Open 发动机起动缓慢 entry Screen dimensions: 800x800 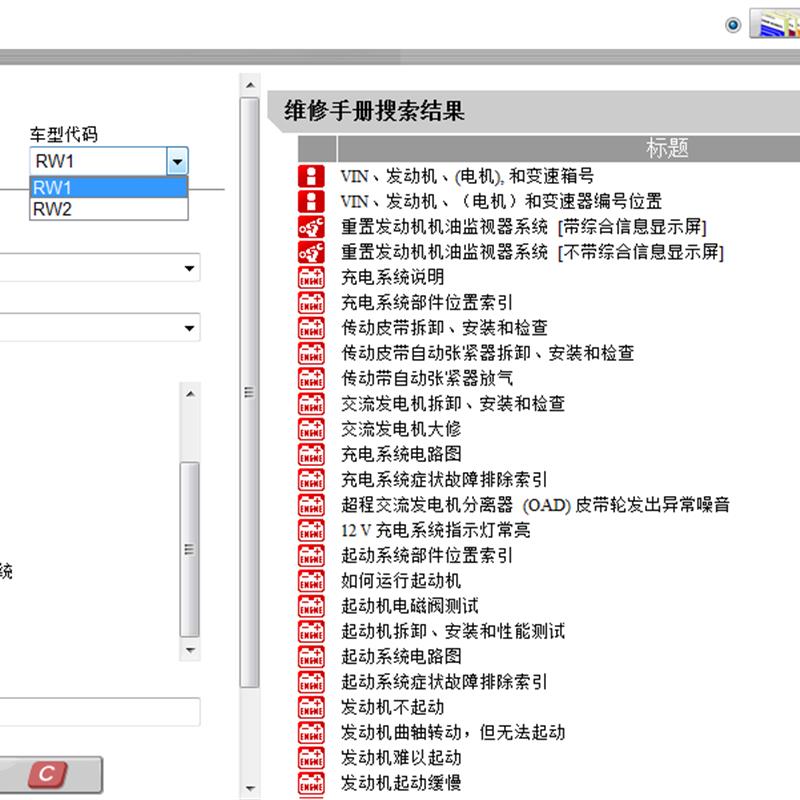click(x=401, y=783)
